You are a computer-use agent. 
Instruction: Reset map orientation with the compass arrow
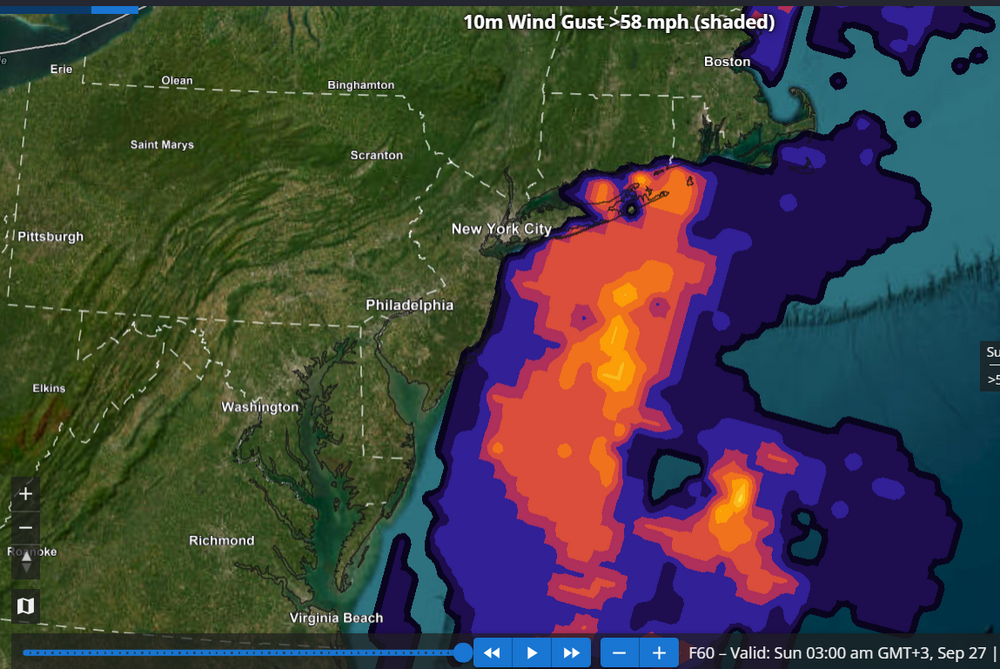(x=26, y=562)
